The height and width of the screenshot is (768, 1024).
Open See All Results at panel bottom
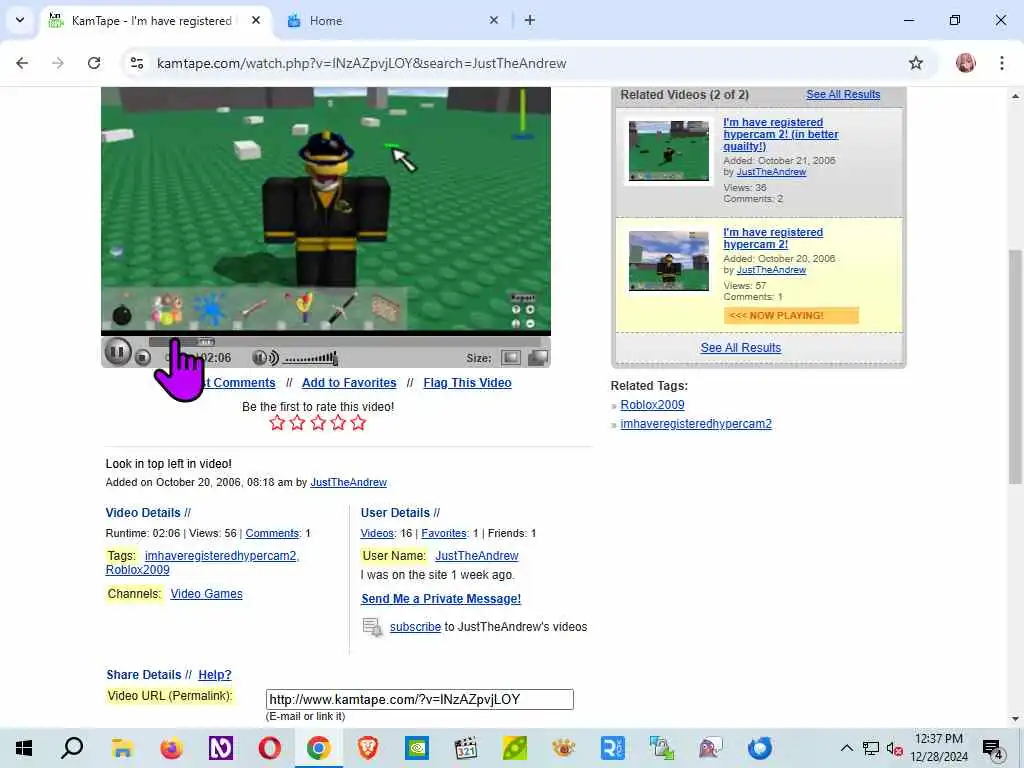click(x=741, y=348)
